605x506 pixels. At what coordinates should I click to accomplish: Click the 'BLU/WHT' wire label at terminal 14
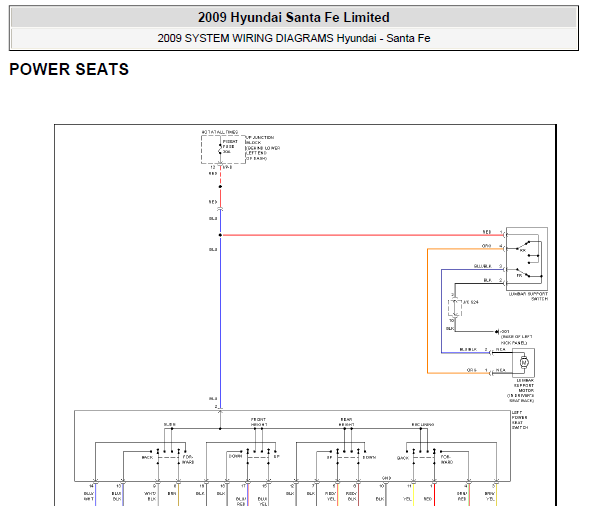[x=89, y=496]
